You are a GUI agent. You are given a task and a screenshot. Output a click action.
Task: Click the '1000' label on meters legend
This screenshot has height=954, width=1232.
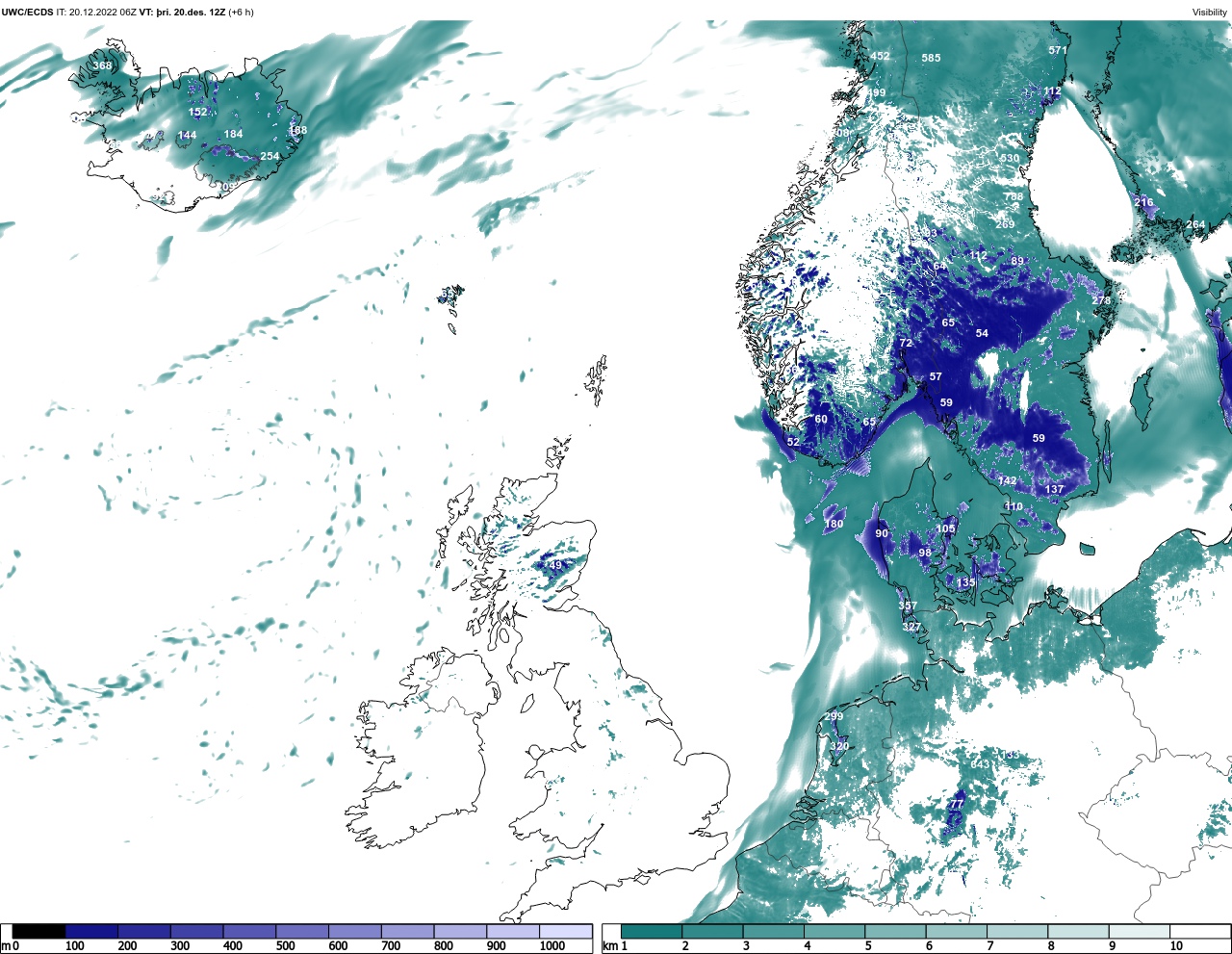tap(552, 946)
